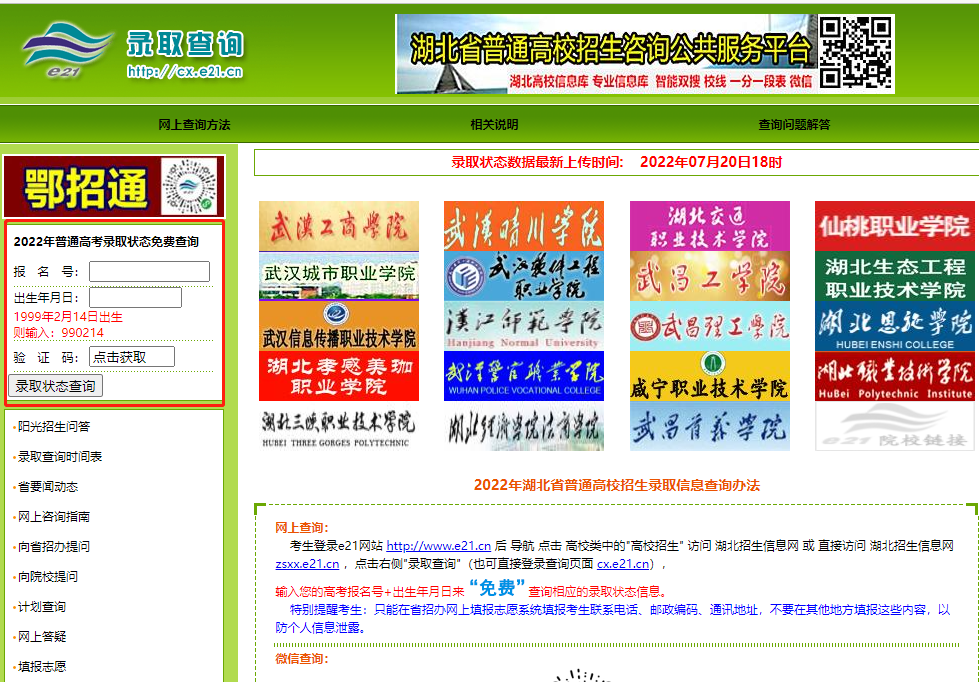The height and width of the screenshot is (682, 979).
Task: Open 阳光招生问答 sidebar link
Action: pyautogui.click(x=54, y=427)
